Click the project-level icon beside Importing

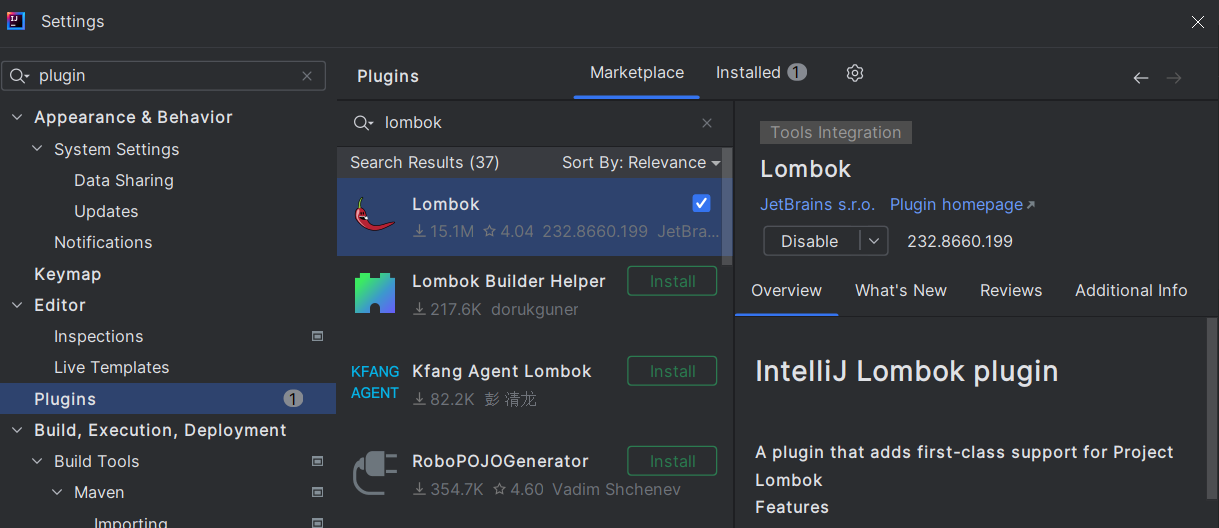click(x=317, y=522)
